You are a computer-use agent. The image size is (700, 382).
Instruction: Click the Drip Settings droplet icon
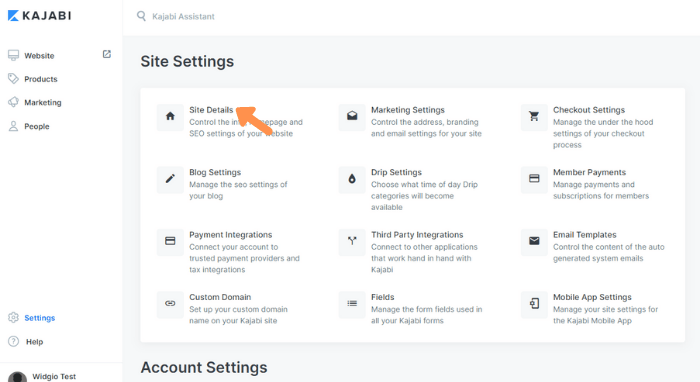pyautogui.click(x=352, y=179)
